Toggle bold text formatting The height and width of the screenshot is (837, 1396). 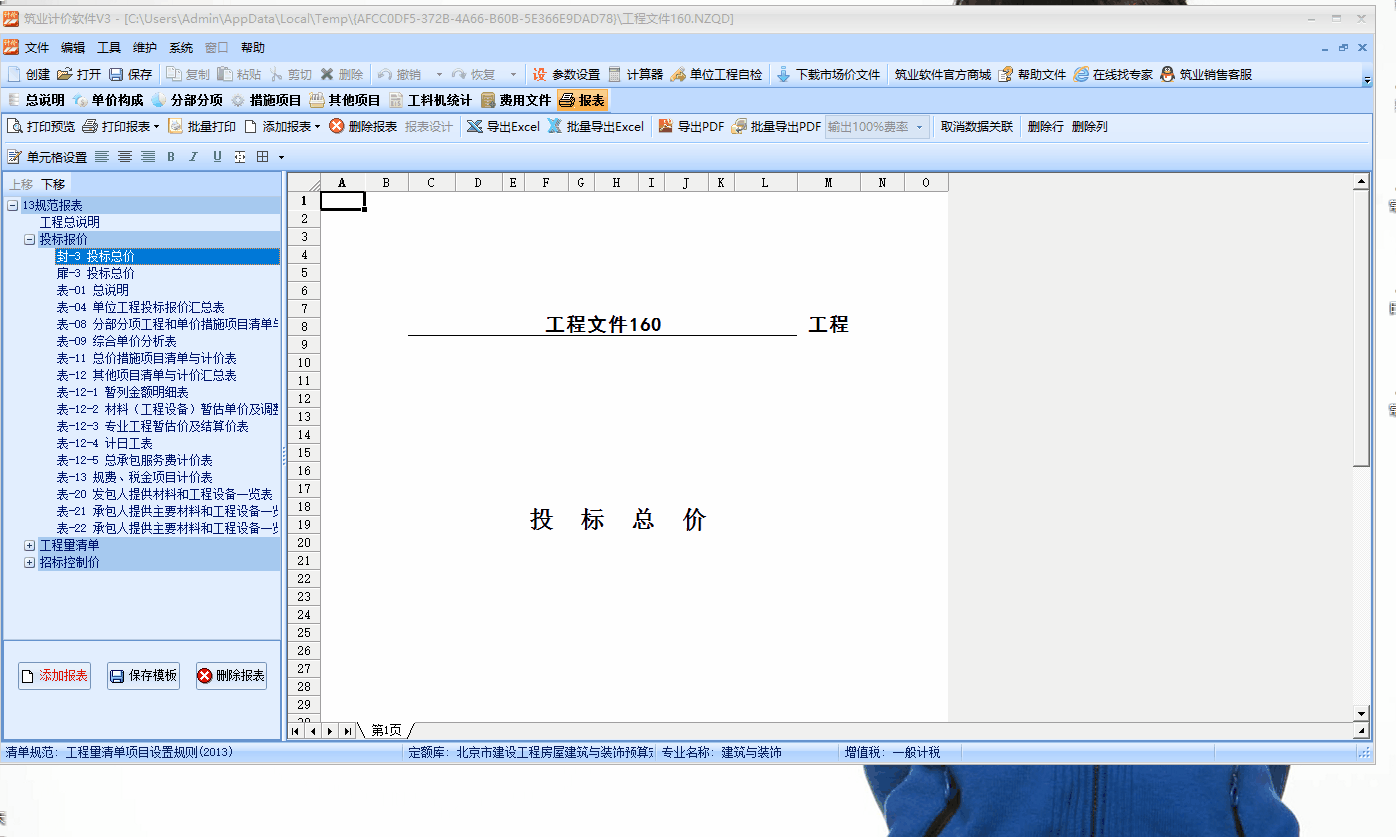171,157
